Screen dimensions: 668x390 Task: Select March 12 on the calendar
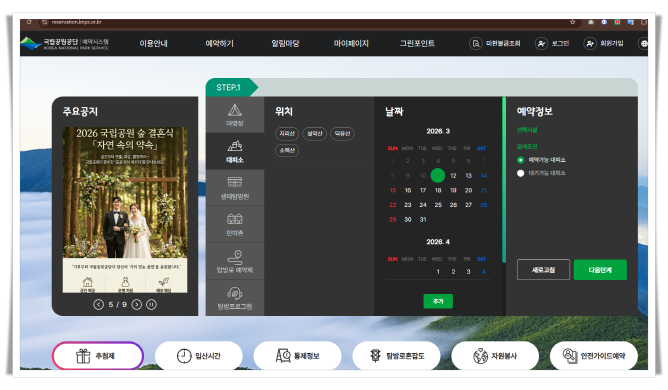(453, 176)
